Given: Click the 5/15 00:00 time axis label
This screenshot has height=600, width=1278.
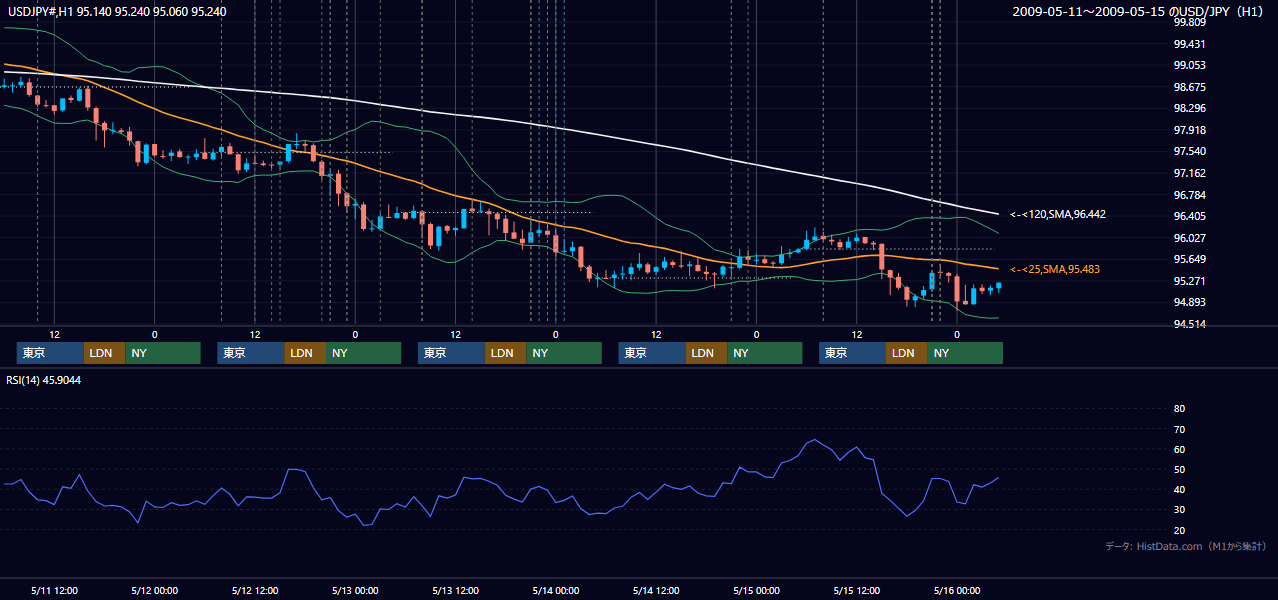Looking at the screenshot, I should coord(756,591).
